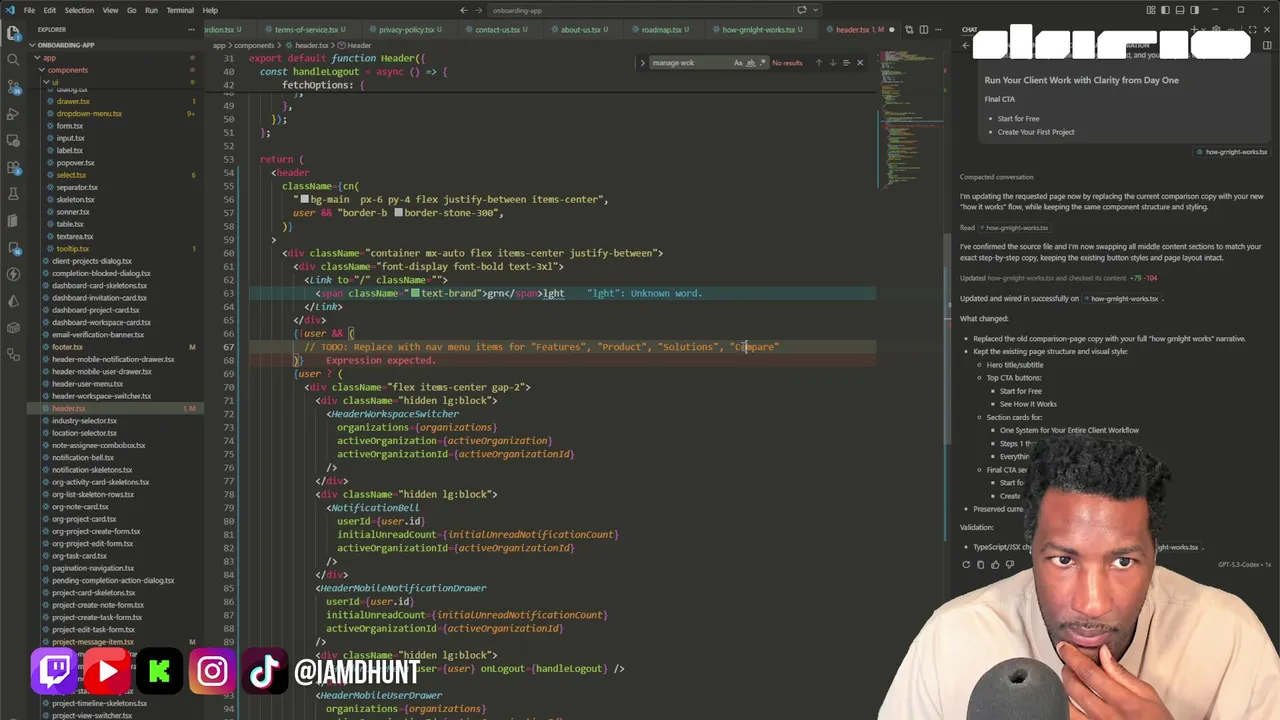Click header.tsx in the breadcrumb
Image resolution: width=1280 pixels, height=720 pixels.
(x=311, y=45)
